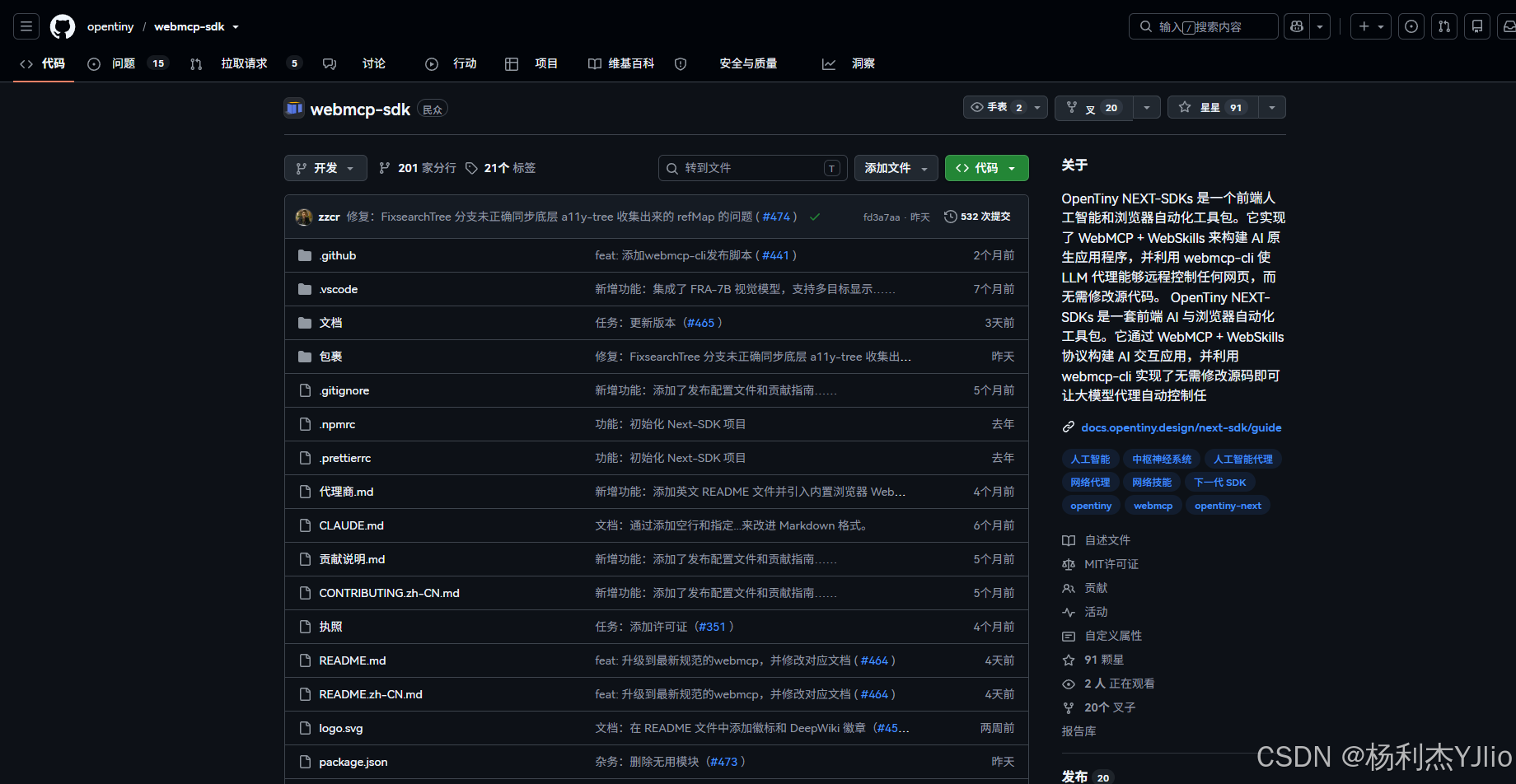This screenshot has height=784, width=1516.
Task: Open the .vscode folder
Action: pos(339,289)
